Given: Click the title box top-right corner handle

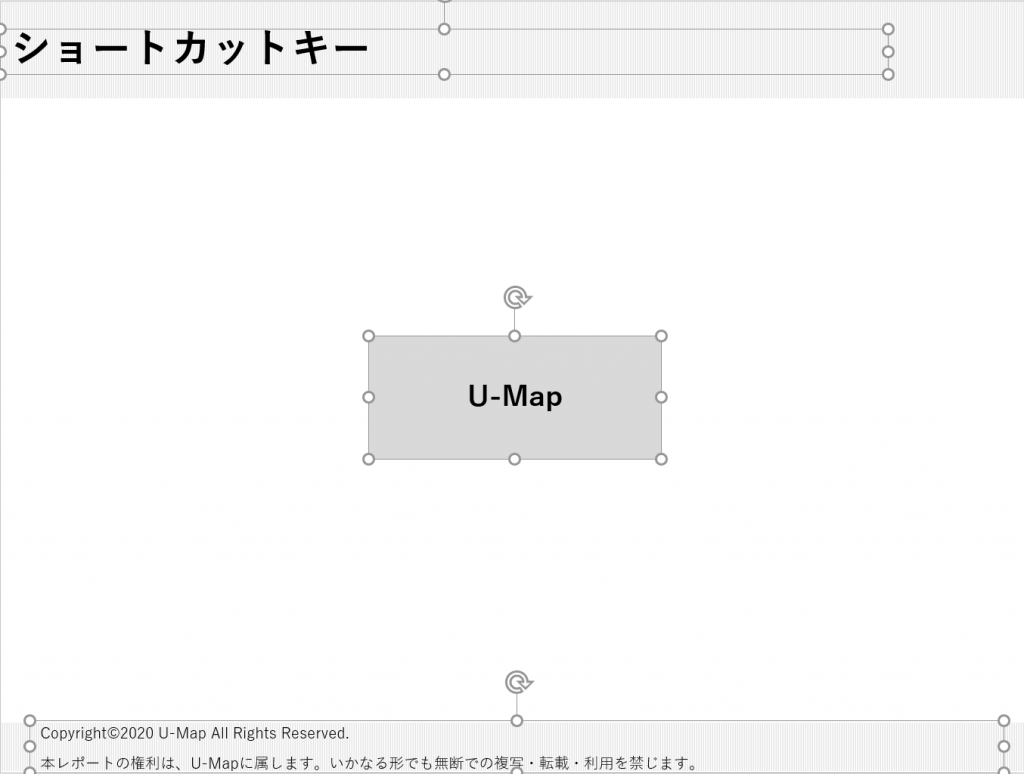Looking at the screenshot, I should click(888, 29).
